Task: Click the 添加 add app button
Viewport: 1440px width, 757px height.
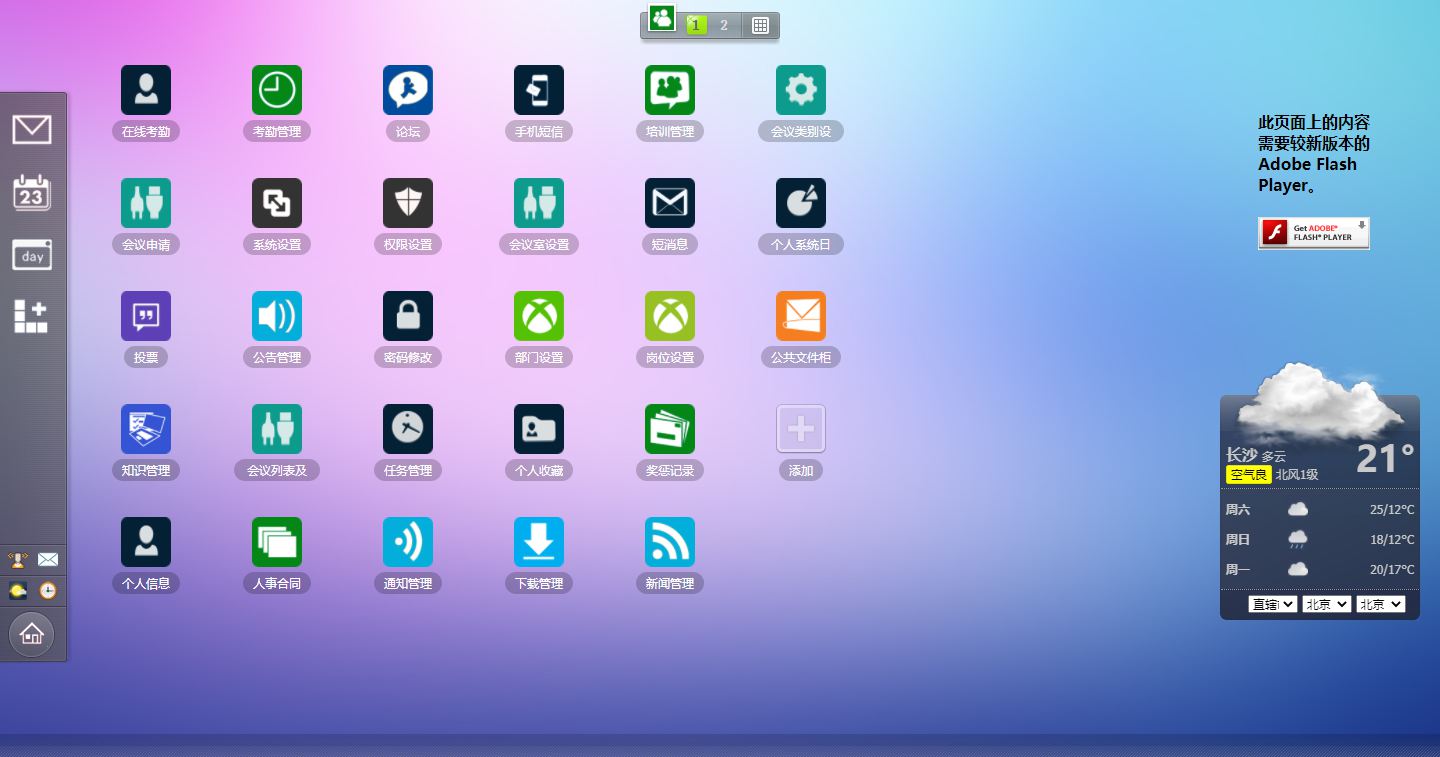Action: [801, 429]
